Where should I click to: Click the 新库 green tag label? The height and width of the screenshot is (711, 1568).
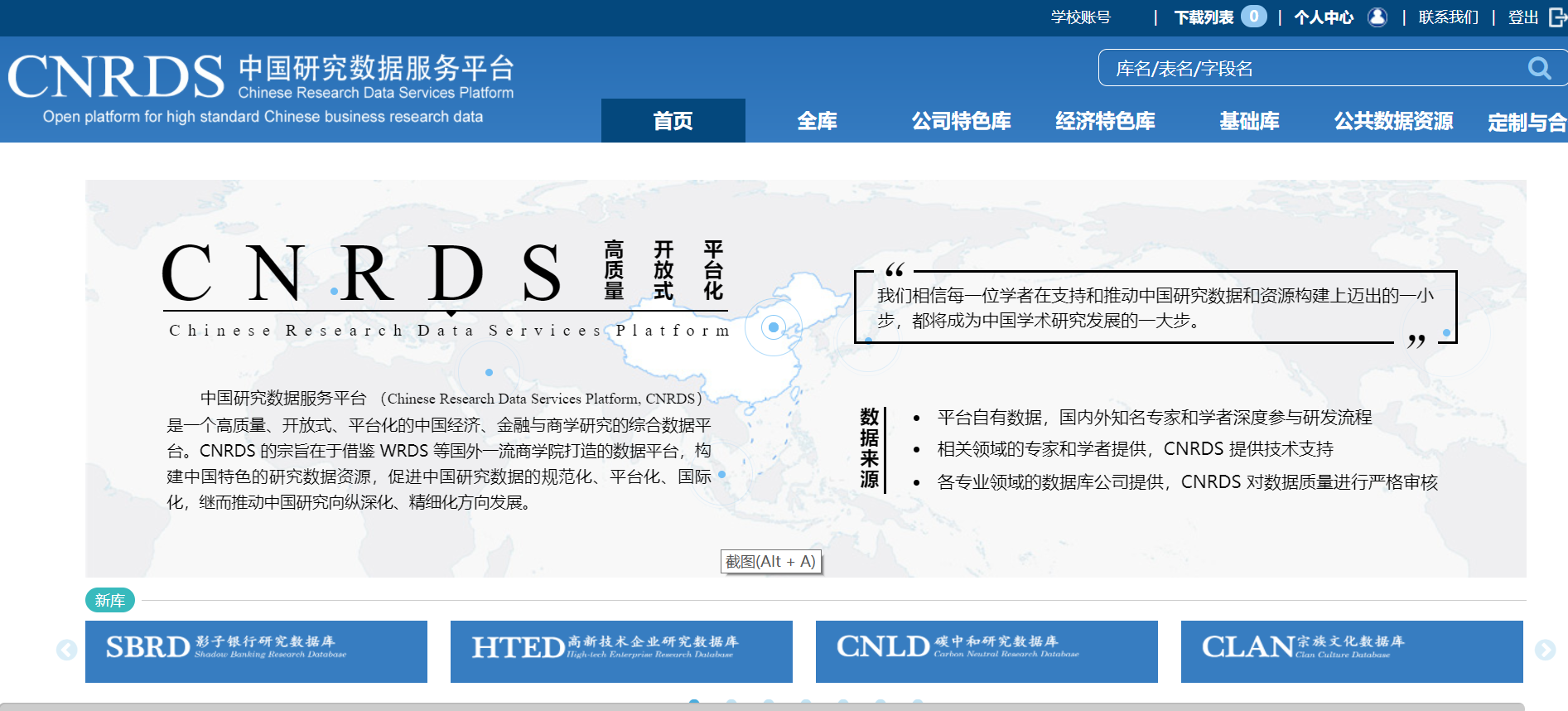(x=109, y=600)
